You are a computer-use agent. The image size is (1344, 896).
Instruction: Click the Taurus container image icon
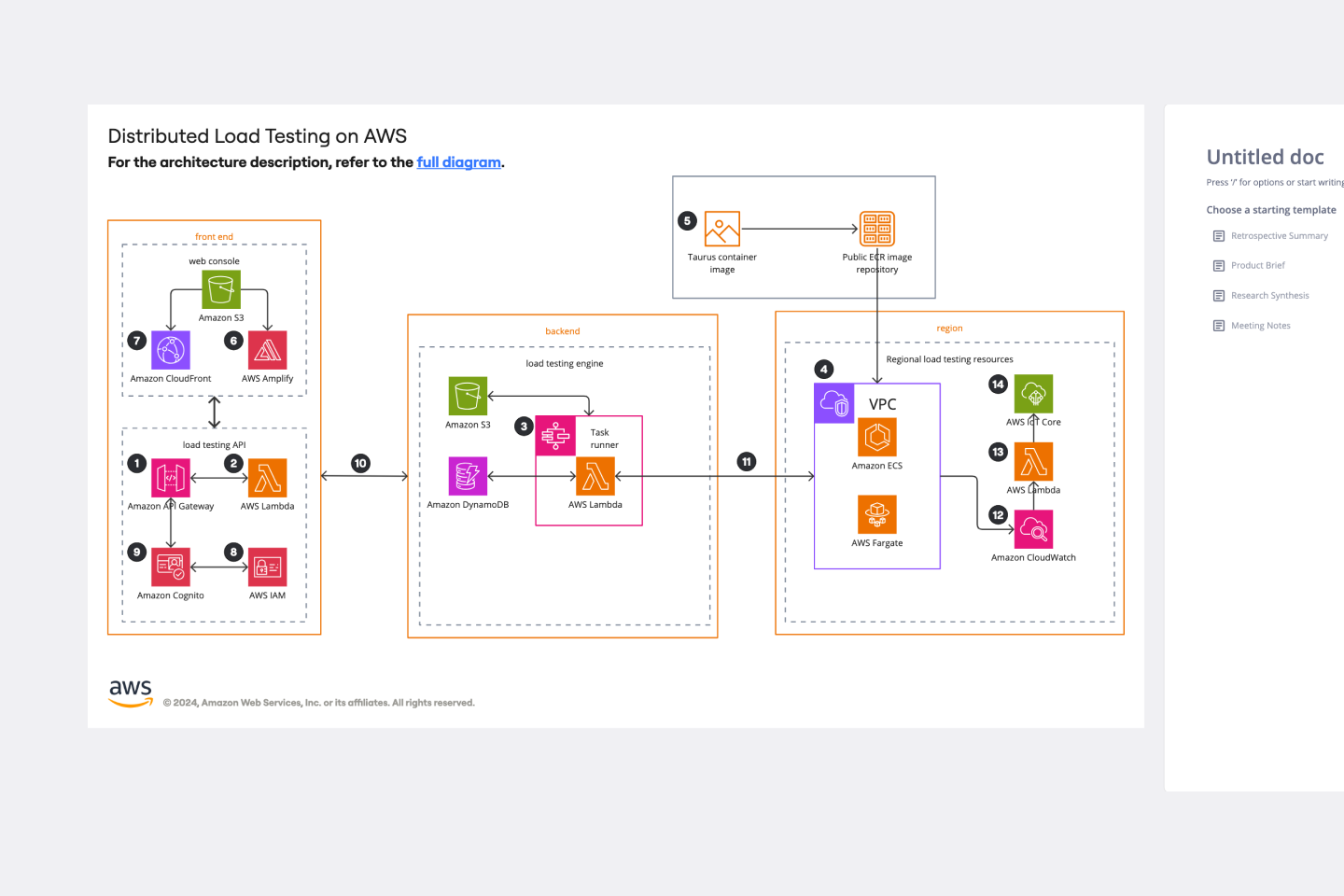tap(721, 229)
